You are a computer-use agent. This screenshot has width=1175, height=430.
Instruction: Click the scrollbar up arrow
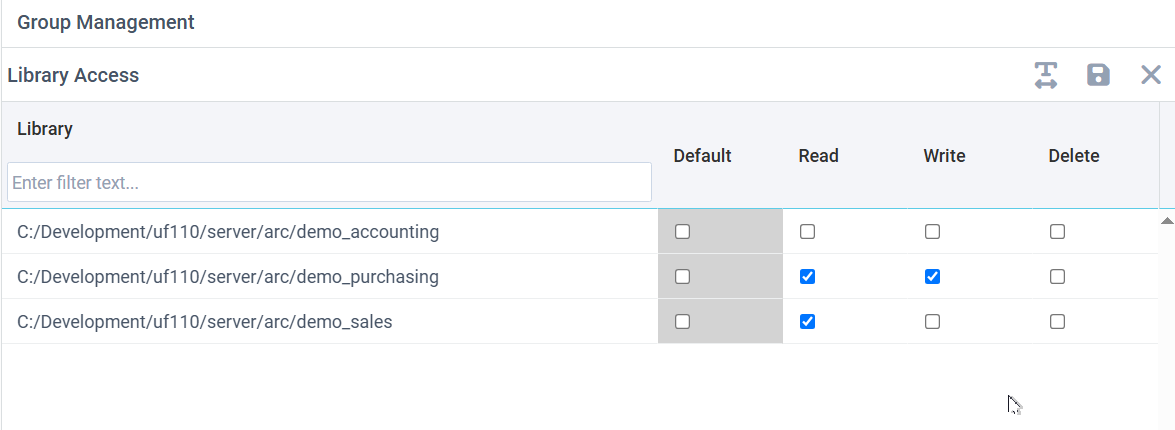pos(1167,221)
